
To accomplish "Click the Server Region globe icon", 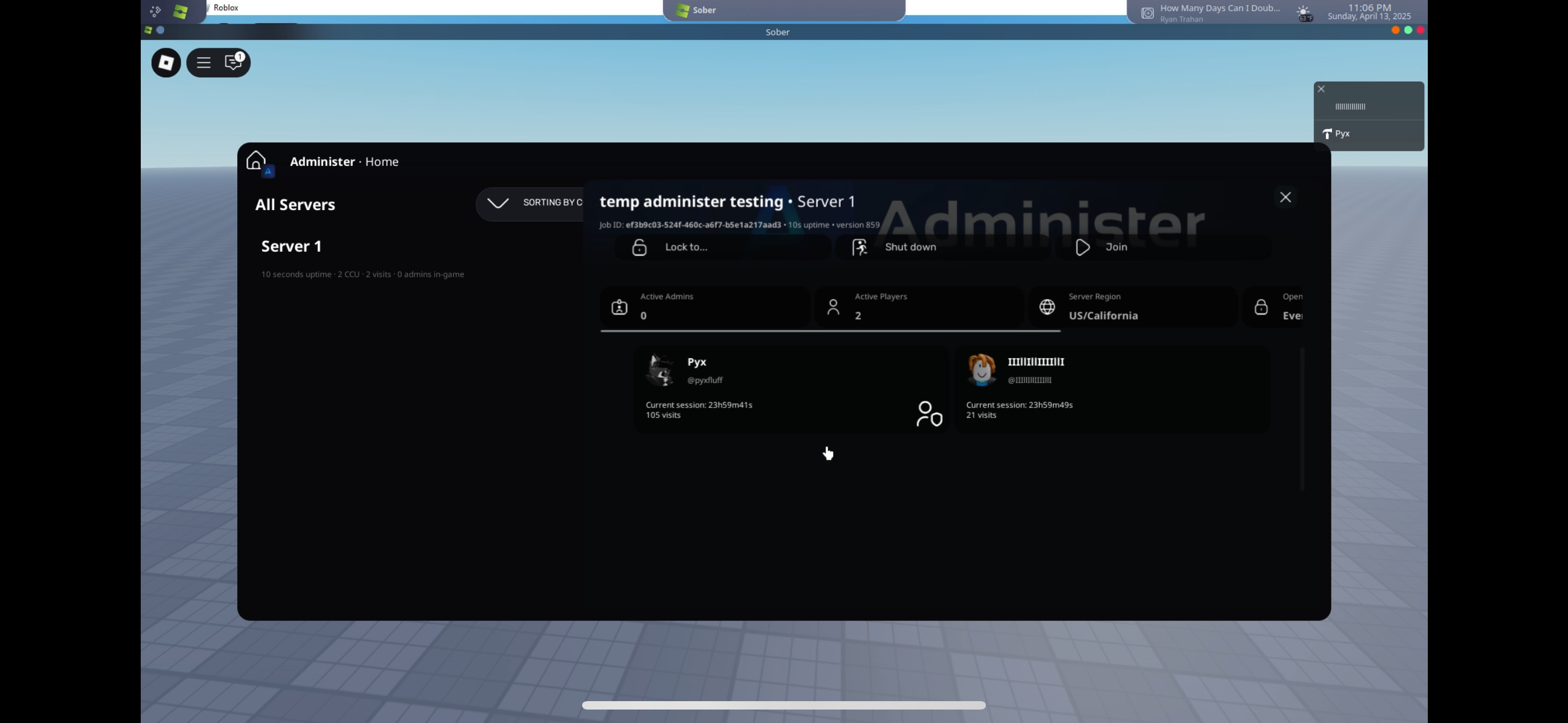I will tap(1047, 307).
